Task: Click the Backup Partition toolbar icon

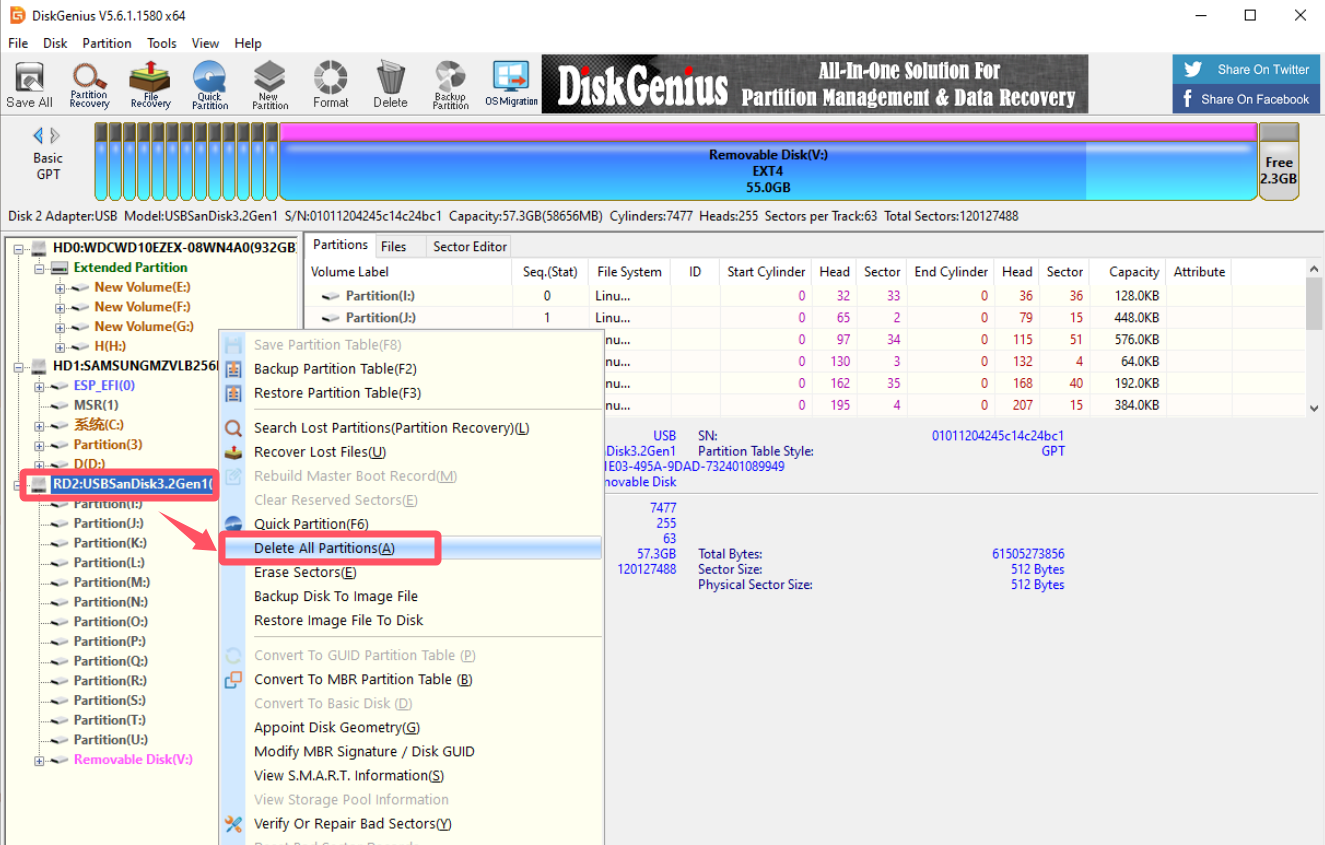Action: (450, 84)
